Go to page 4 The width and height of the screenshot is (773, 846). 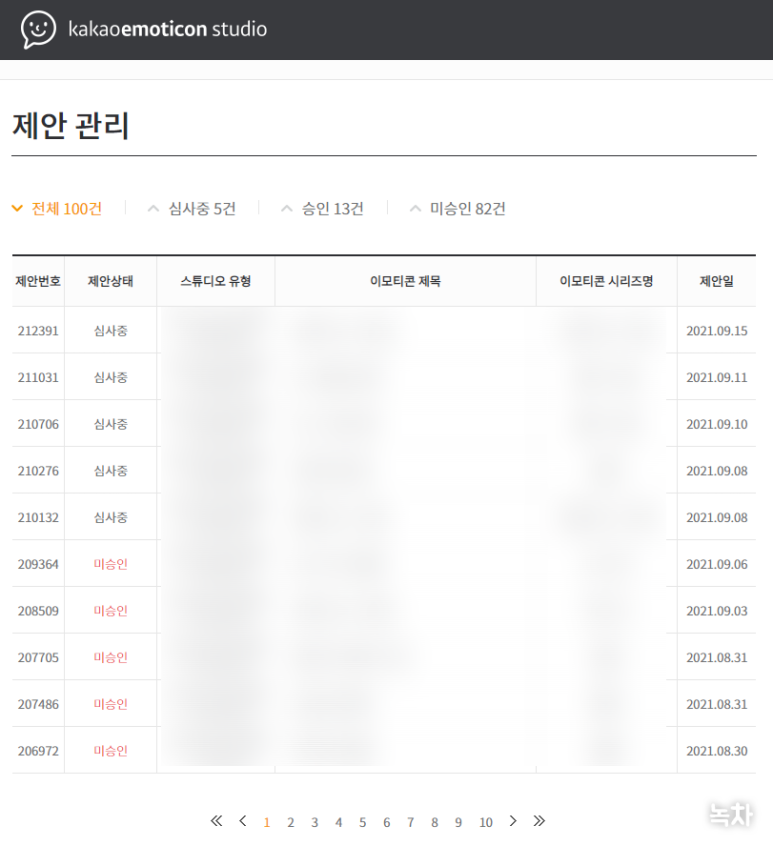339,822
